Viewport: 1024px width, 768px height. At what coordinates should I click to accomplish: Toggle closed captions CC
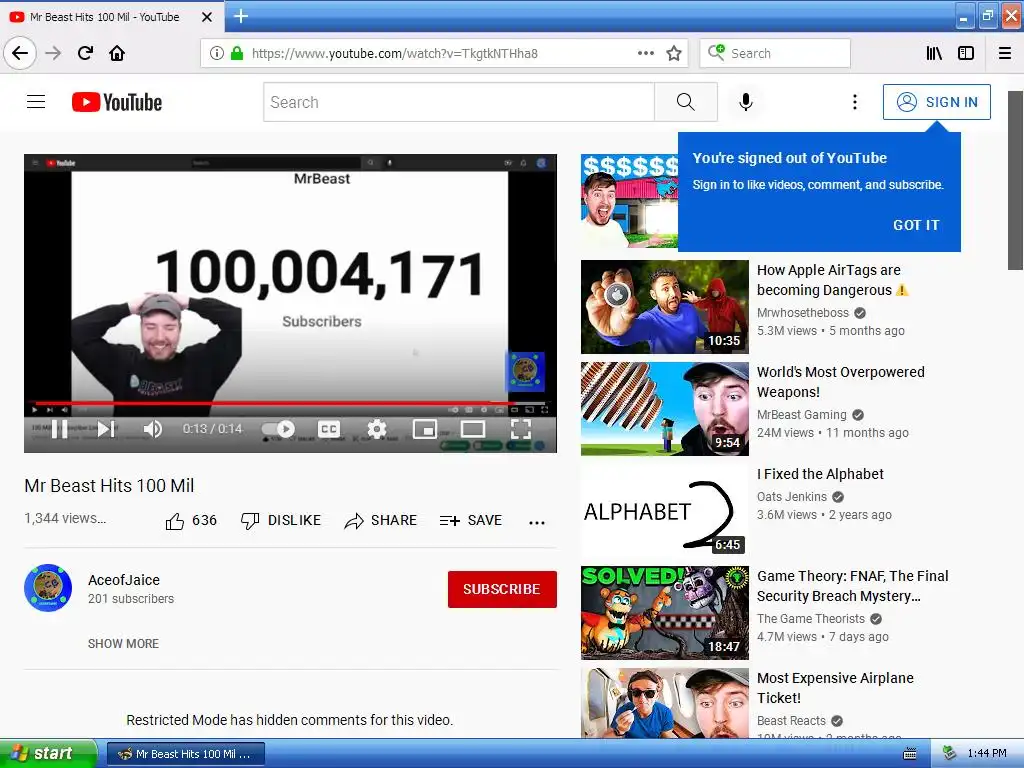pos(328,429)
